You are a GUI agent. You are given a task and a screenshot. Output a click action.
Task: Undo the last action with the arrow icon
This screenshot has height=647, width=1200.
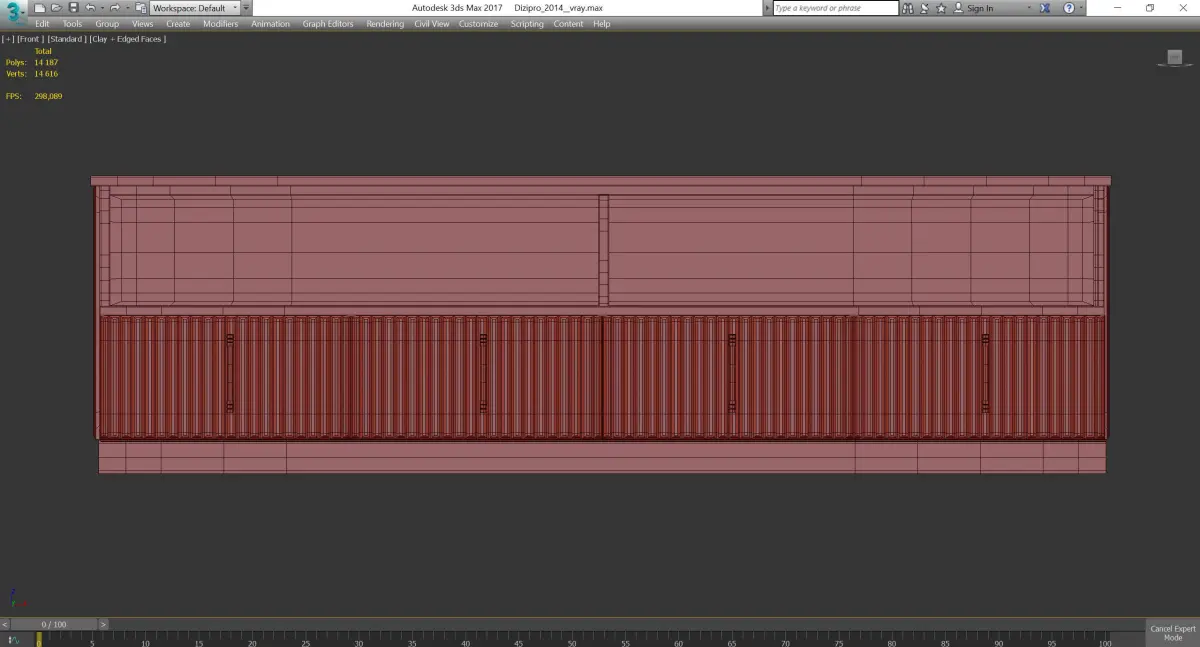click(90, 8)
